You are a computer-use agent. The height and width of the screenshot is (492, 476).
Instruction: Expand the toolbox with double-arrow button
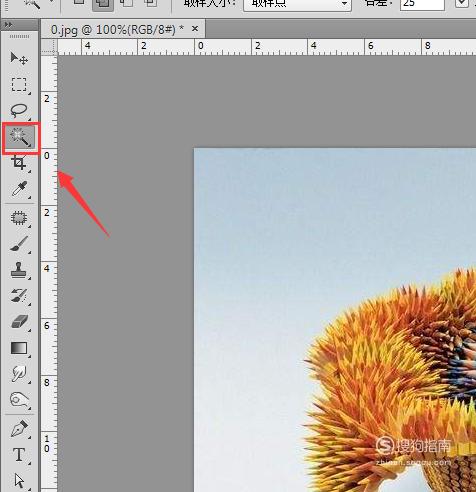click(9, 25)
